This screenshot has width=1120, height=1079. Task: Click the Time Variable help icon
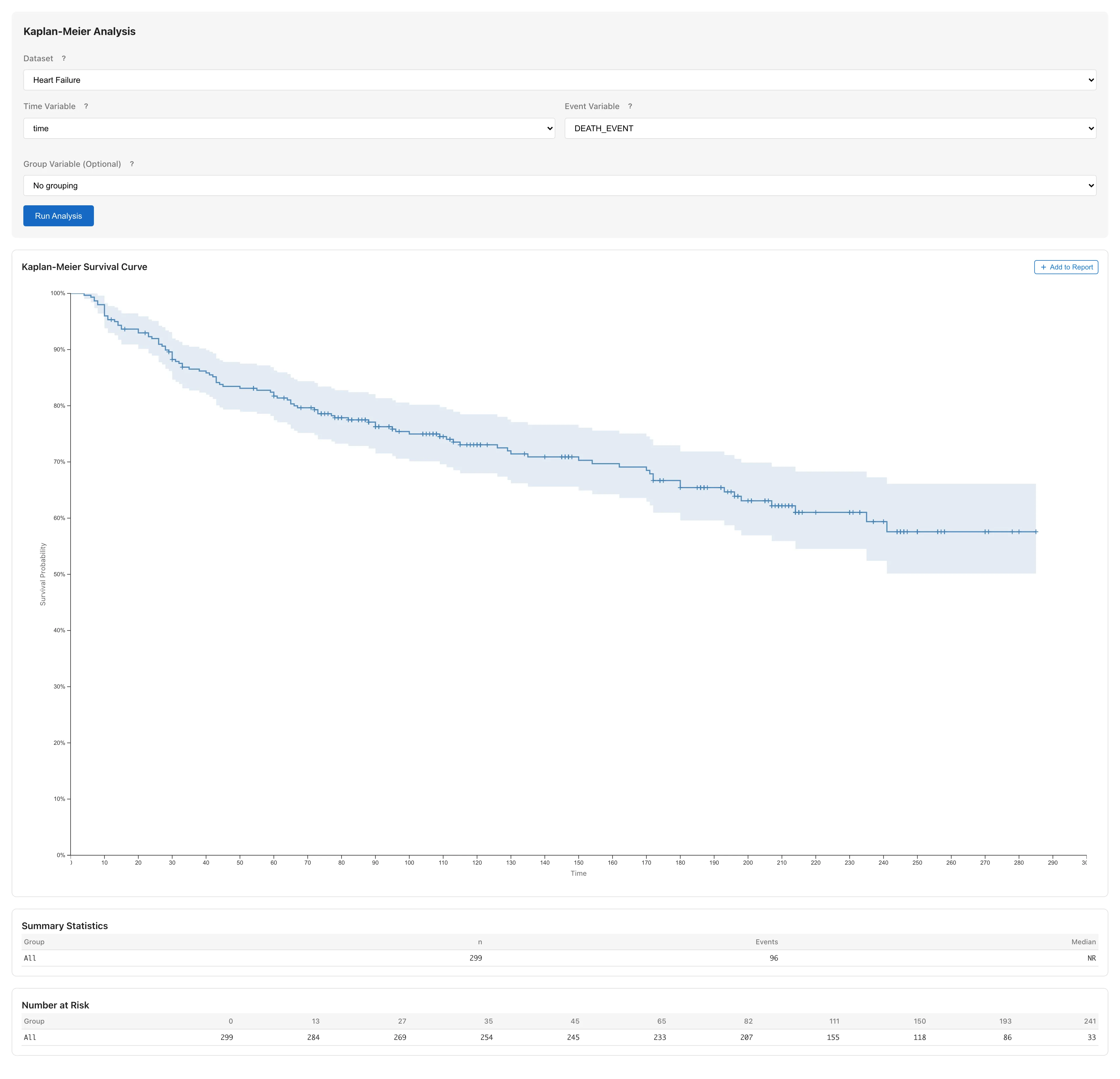86,106
